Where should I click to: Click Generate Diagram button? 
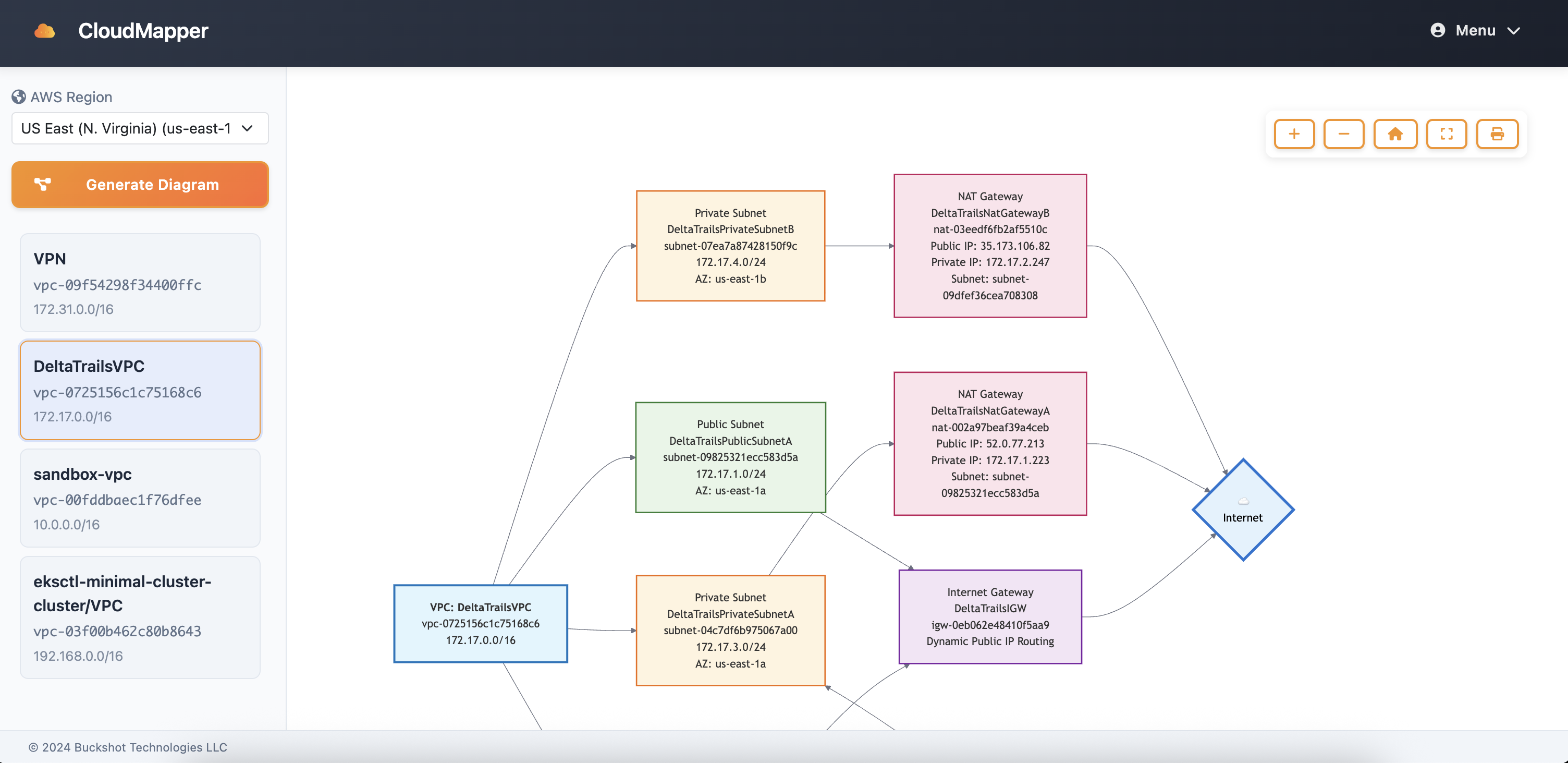(x=140, y=185)
